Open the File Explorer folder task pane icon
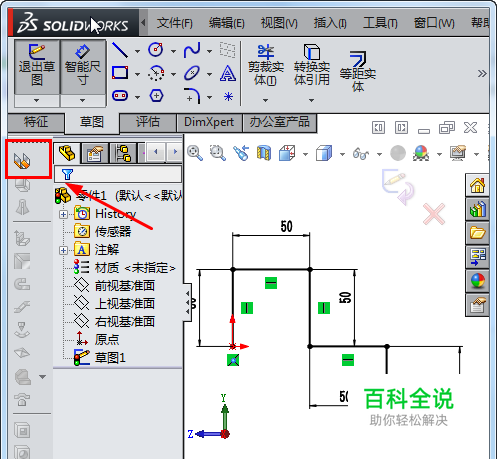This screenshot has height=459, width=497. click(x=477, y=233)
